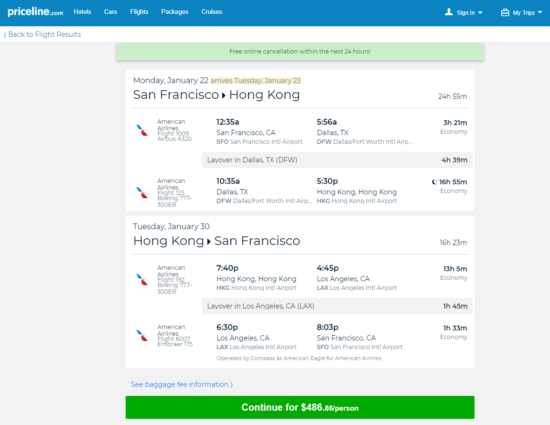Image resolution: width=550 pixels, height=425 pixels.
Task: Click American Airlines logo for Flight 6007
Action: coord(142,336)
